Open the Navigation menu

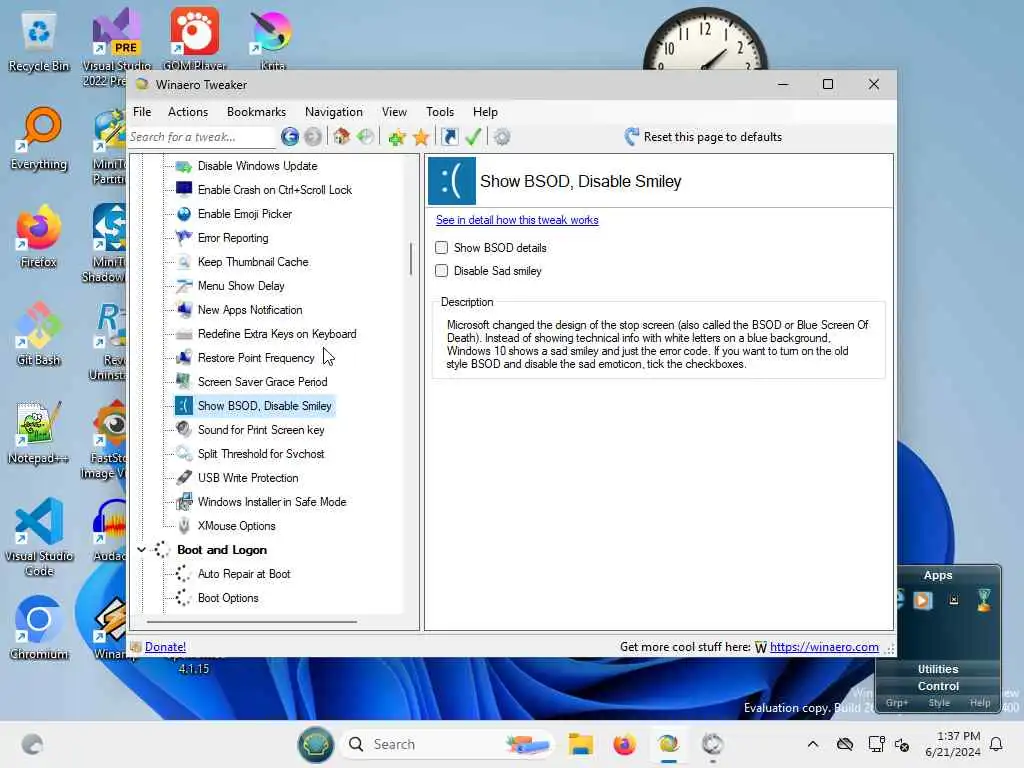pos(334,112)
